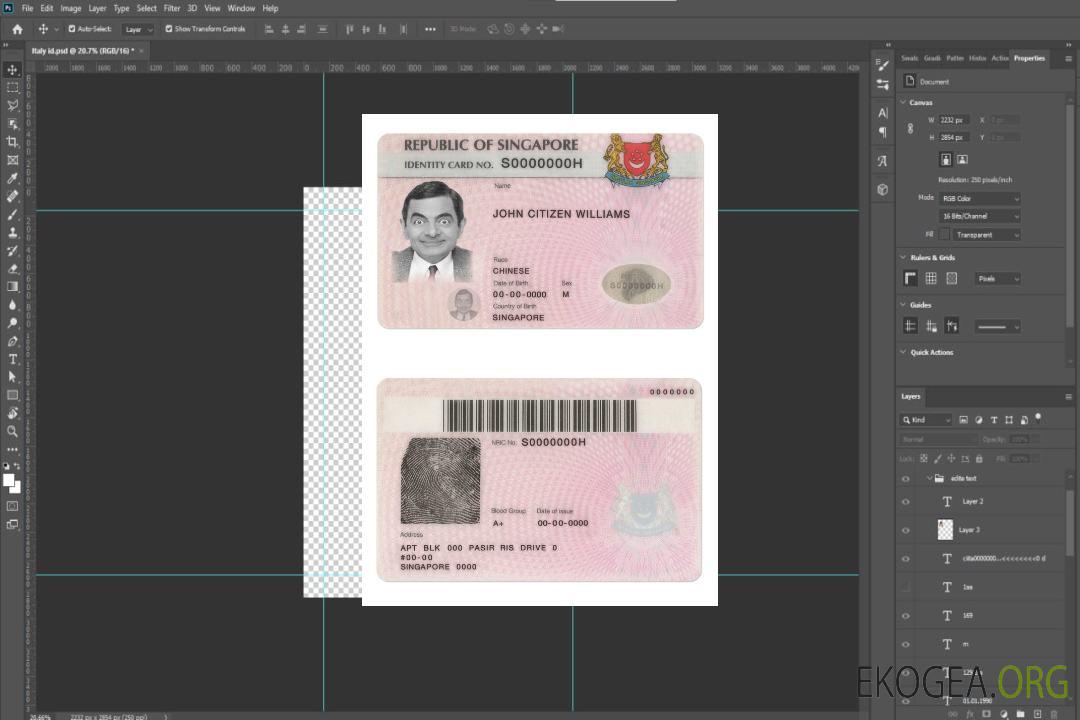Hide the 'Layer 2' text layer
Image resolution: width=1080 pixels, height=720 pixels.
tap(906, 502)
